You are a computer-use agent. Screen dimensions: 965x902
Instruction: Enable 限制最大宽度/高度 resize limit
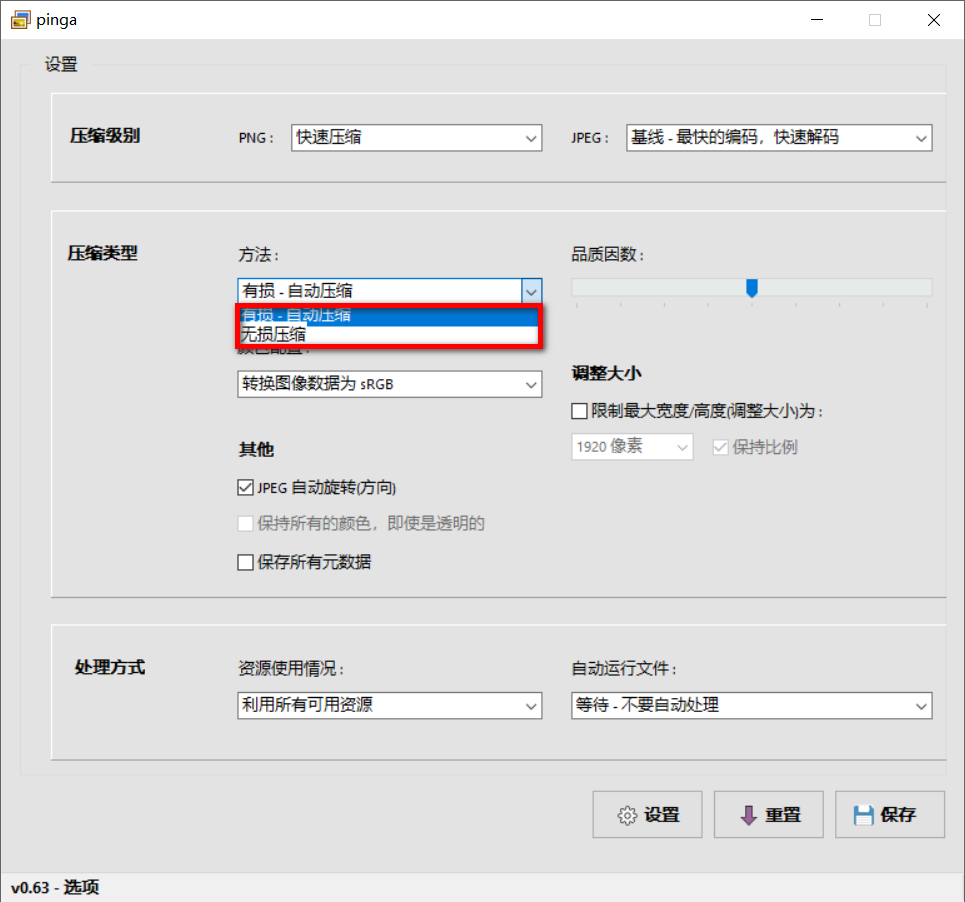[578, 410]
